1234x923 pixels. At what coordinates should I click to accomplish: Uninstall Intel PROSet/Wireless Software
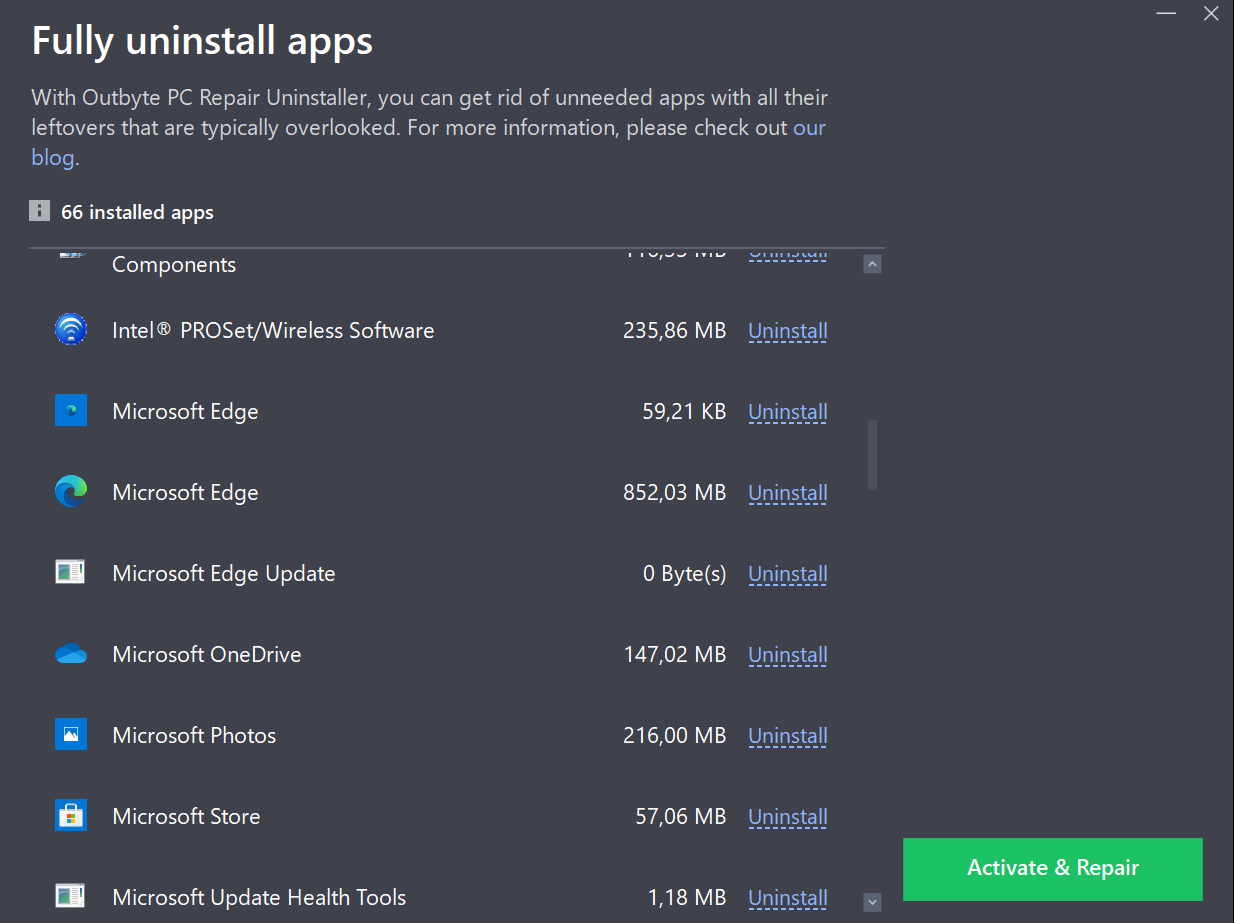pyautogui.click(x=787, y=331)
